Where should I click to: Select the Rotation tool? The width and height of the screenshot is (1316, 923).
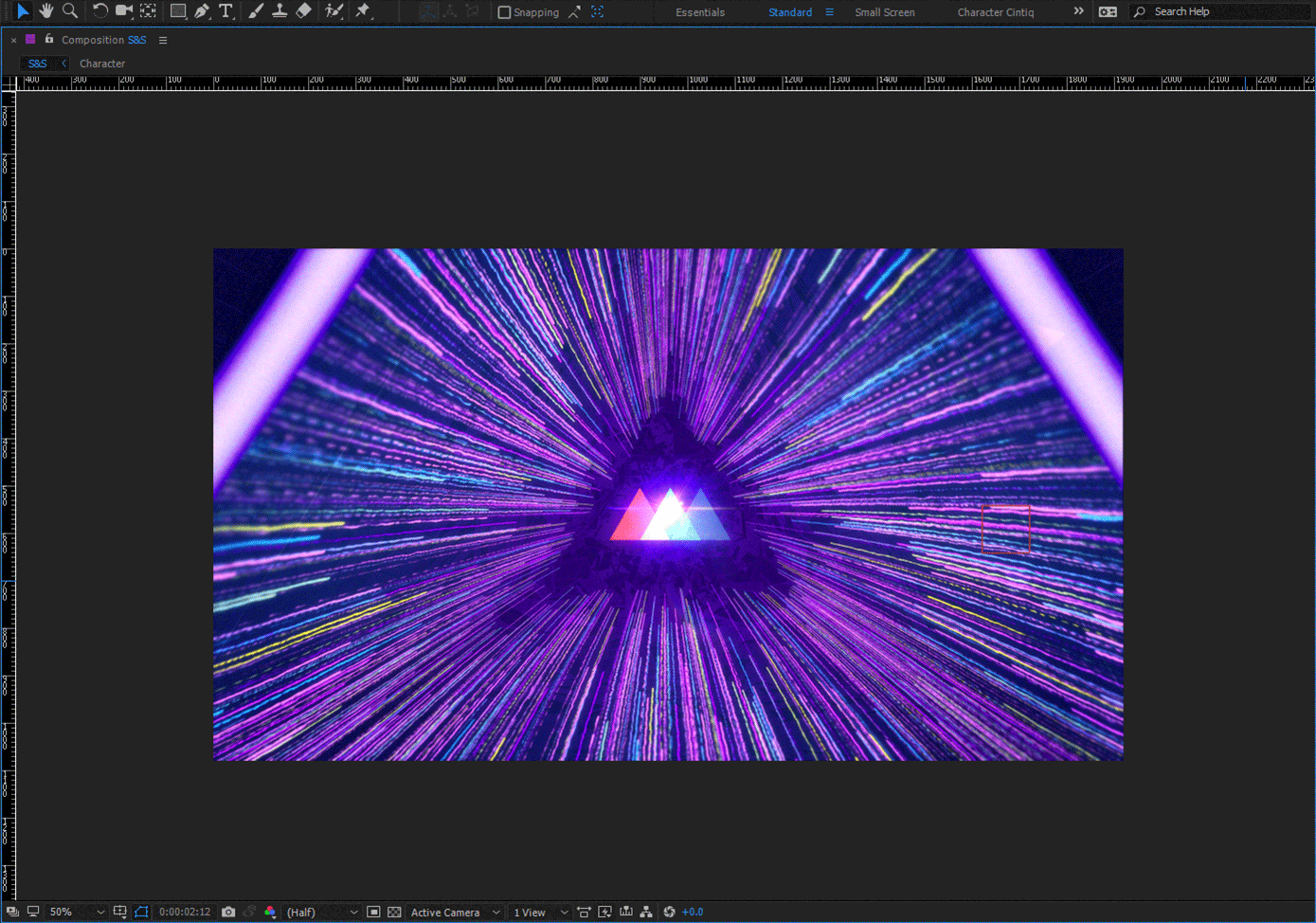tap(99, 10)
